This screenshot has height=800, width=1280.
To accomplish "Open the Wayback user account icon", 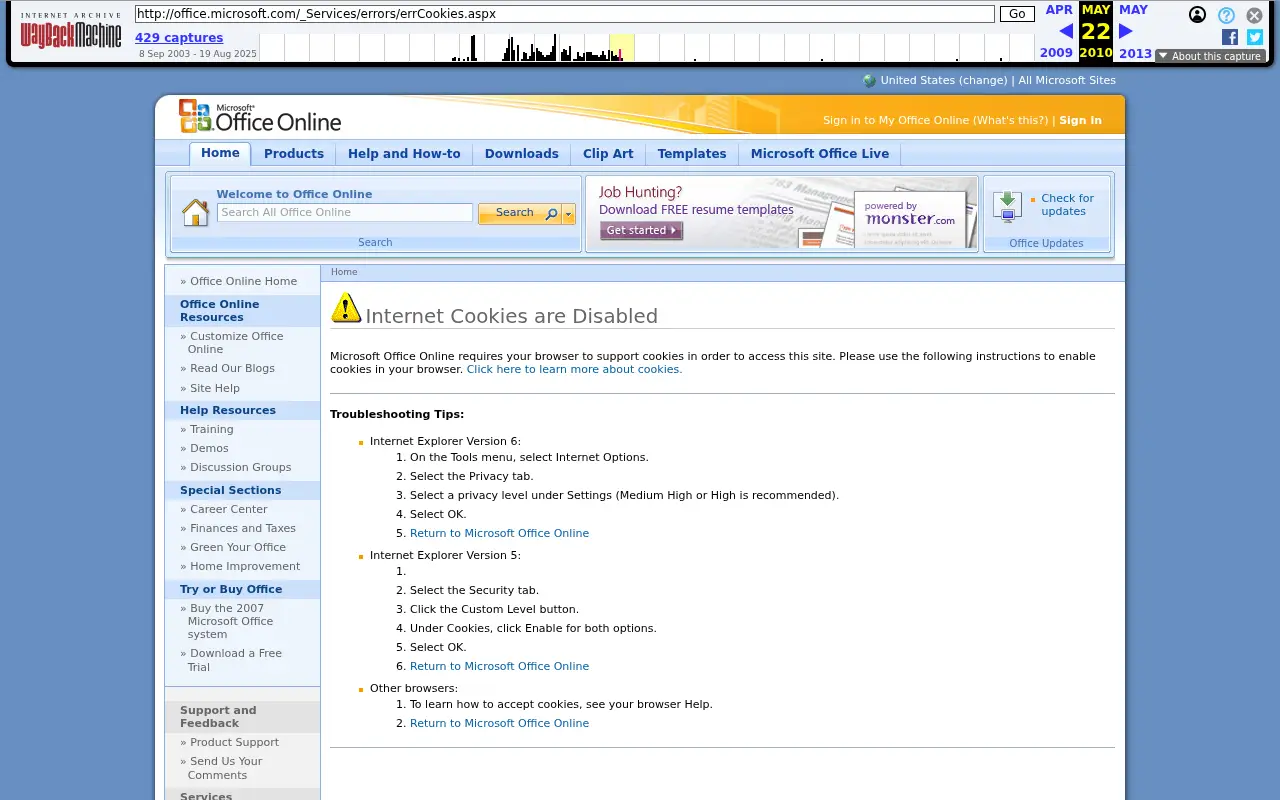I will coord(1197,15).
